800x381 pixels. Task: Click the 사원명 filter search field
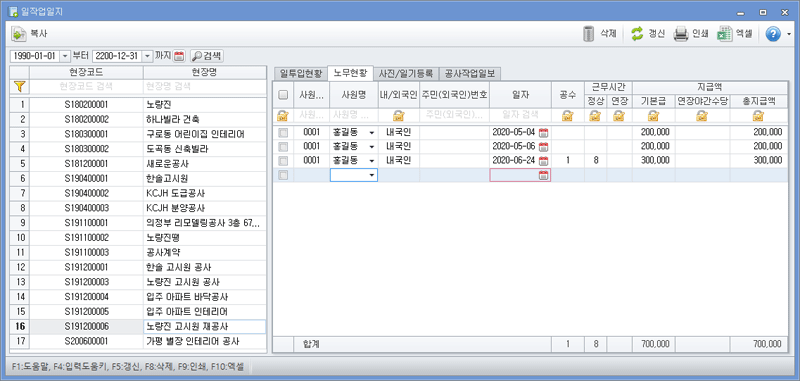(x=354, y=116)
